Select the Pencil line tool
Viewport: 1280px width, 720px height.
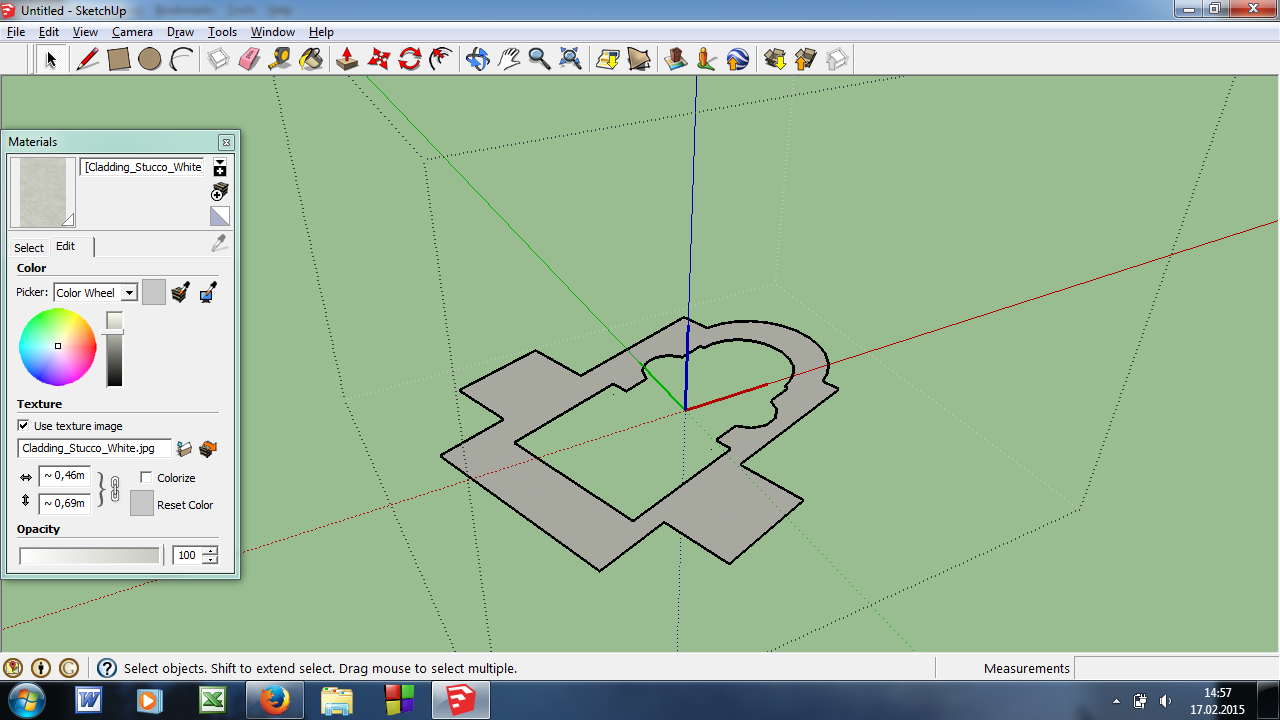[88, 59]
